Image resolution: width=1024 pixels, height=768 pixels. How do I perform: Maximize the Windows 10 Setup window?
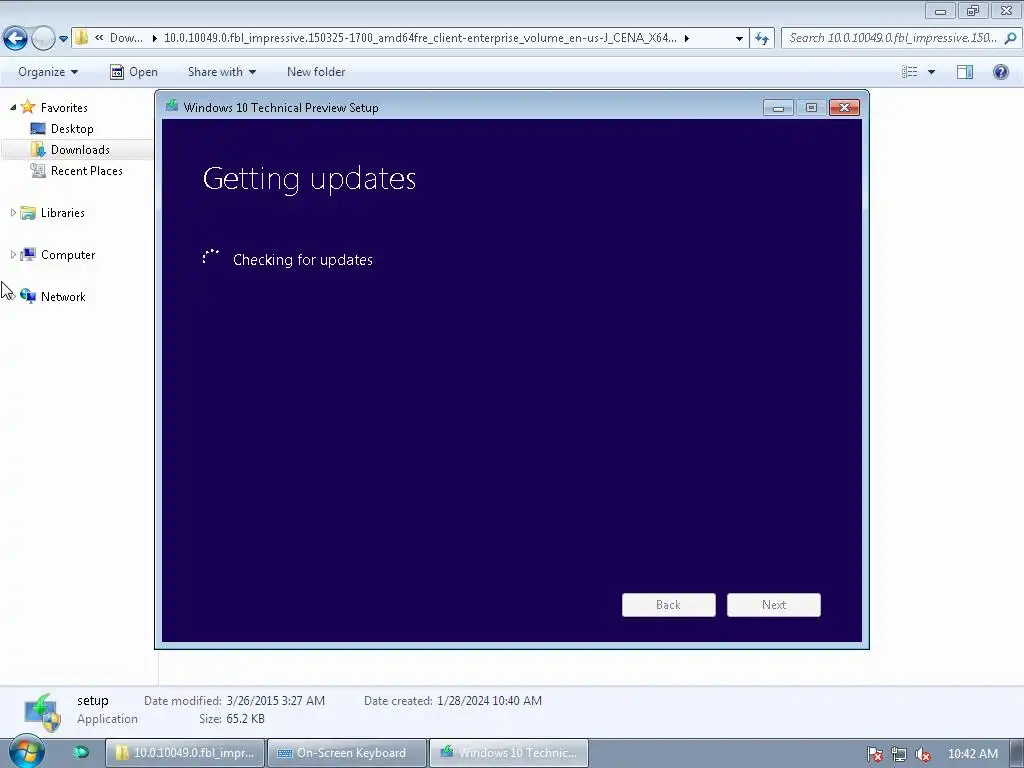tap(811, 108)
